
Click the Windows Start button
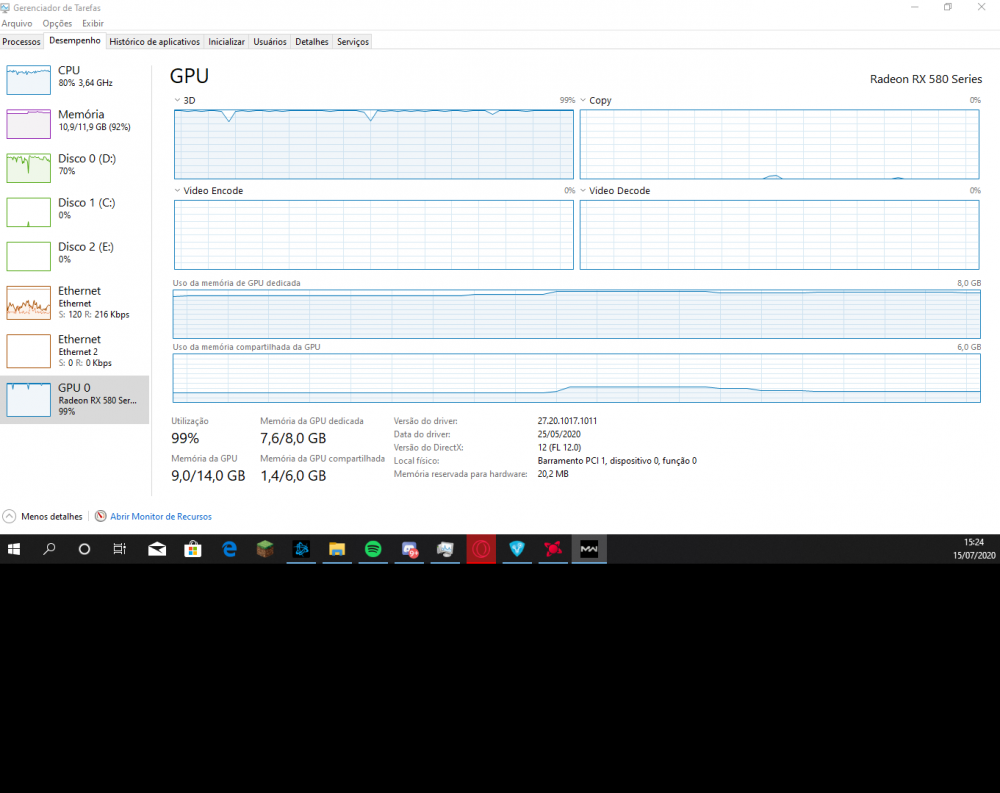(x=14, y=549)
